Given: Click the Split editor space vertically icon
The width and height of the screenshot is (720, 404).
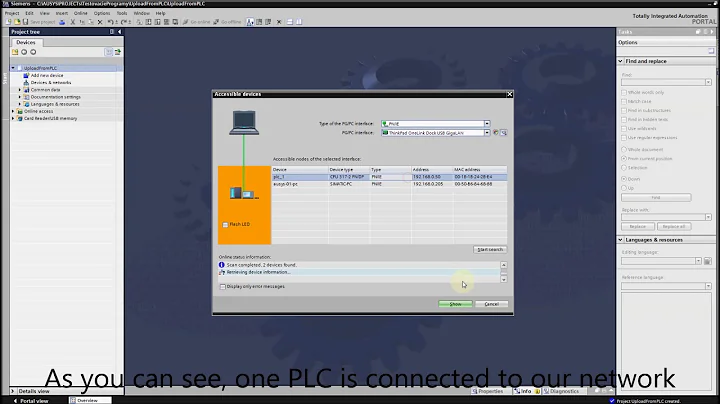Looking at the screenshot, I should [299, 22].
